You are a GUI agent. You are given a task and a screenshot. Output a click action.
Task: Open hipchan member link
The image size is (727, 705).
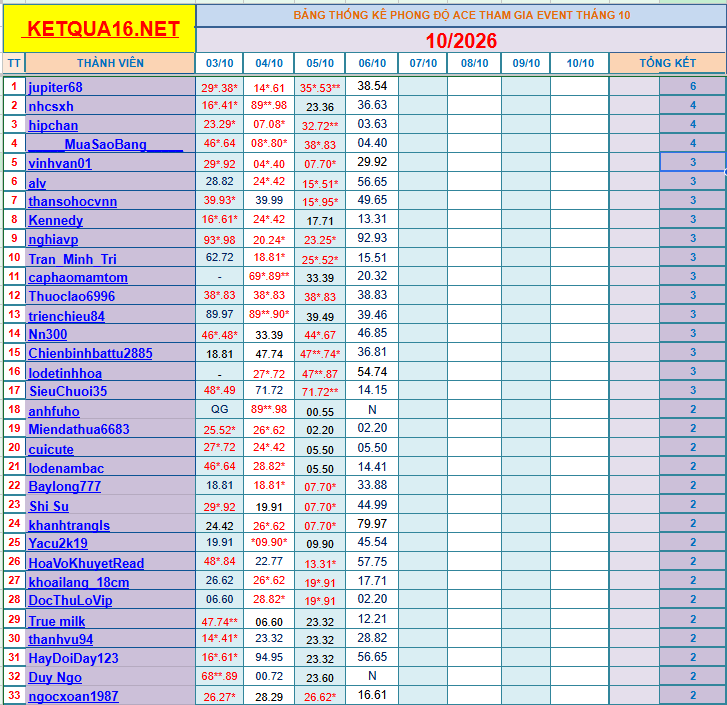pyautogui.click(x=53, y=125)
